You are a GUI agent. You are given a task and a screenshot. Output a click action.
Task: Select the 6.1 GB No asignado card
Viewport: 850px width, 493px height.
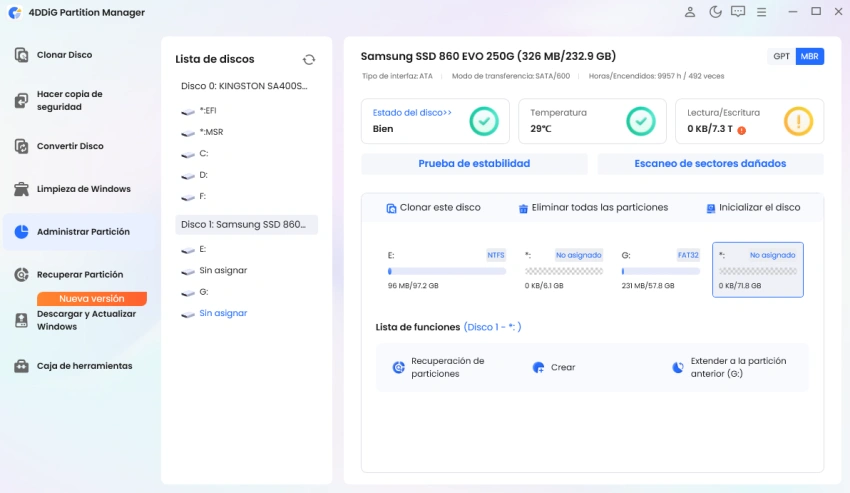click(x=564, y=270)
